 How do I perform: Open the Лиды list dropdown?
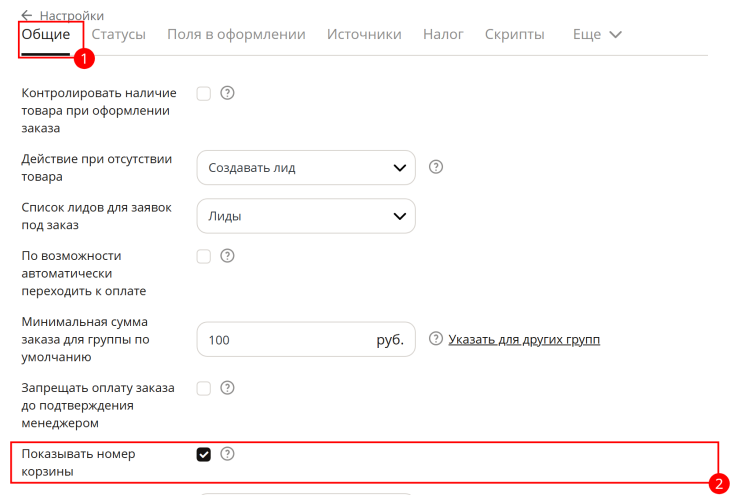coord(306,216)
